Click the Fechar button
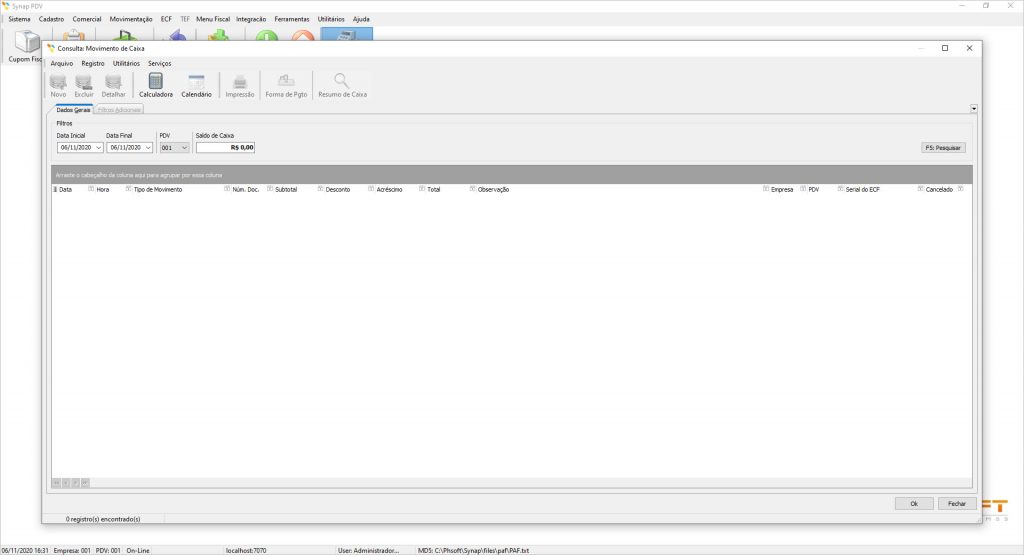Screen dimensions: 1024x555 pyautogui.click(x=956, y=503)
